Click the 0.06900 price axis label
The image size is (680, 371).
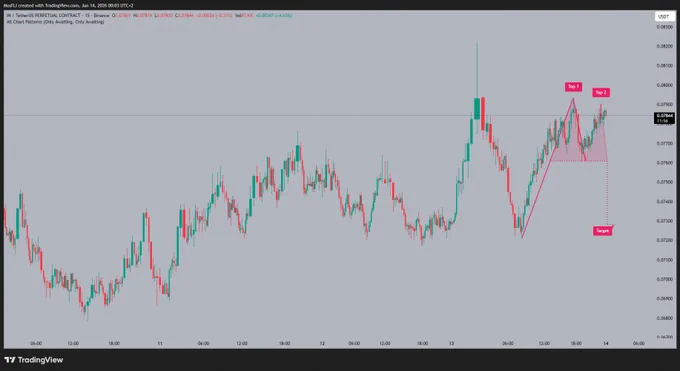click(664, 299)
